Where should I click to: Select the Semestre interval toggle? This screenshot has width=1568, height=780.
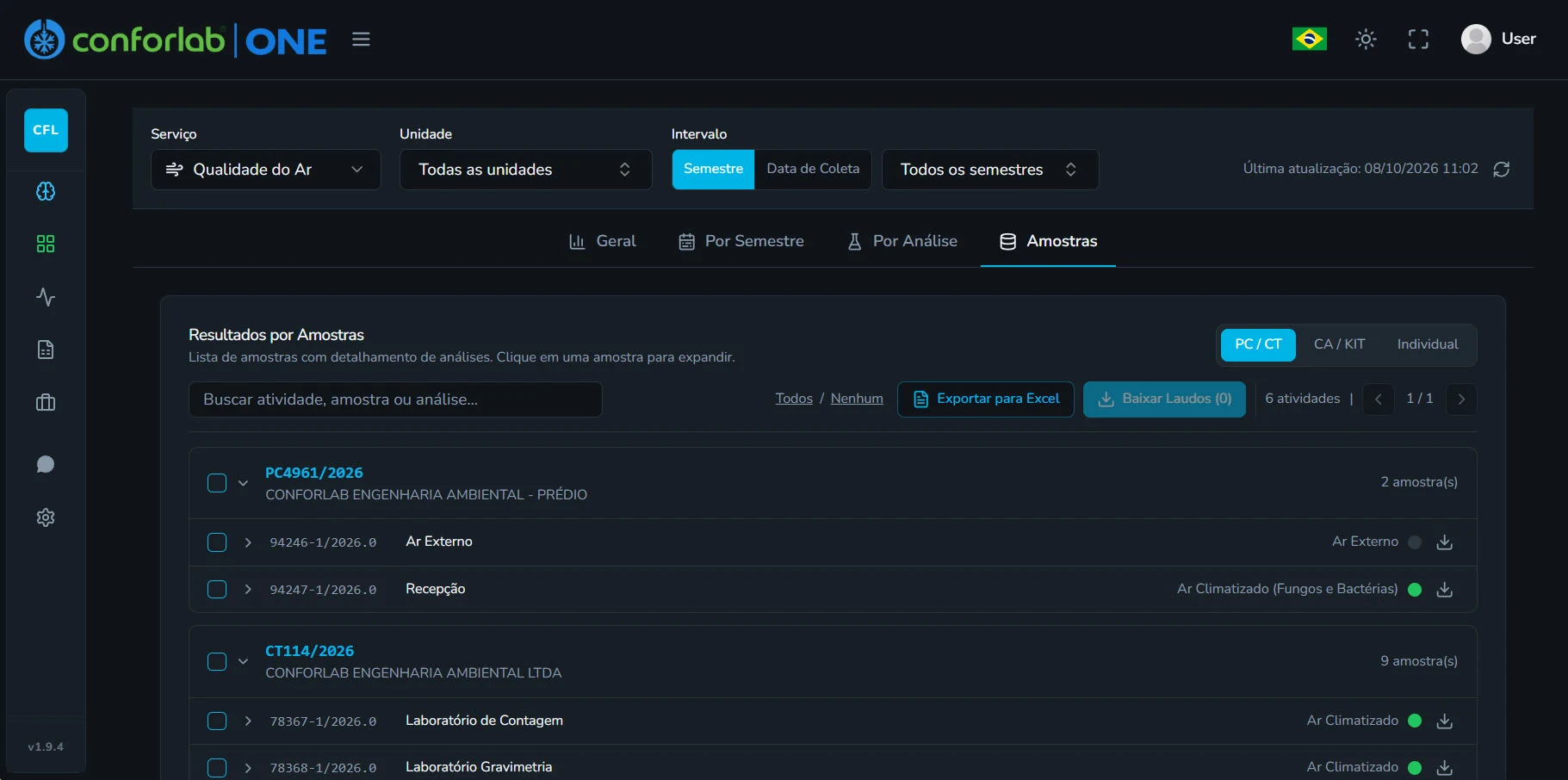point(713,170)
